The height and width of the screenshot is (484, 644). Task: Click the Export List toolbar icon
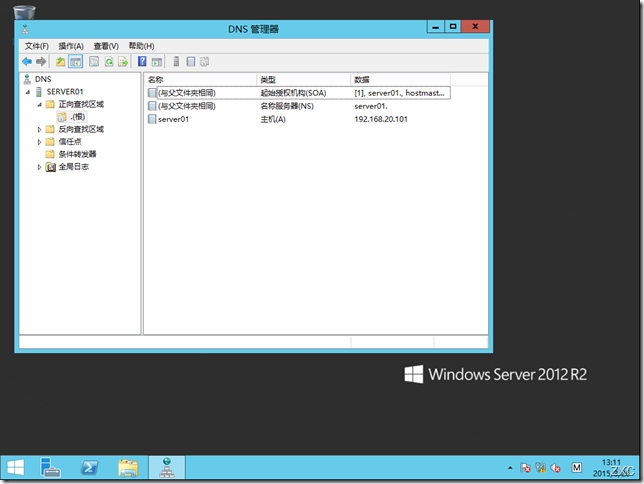click(123, 62)
